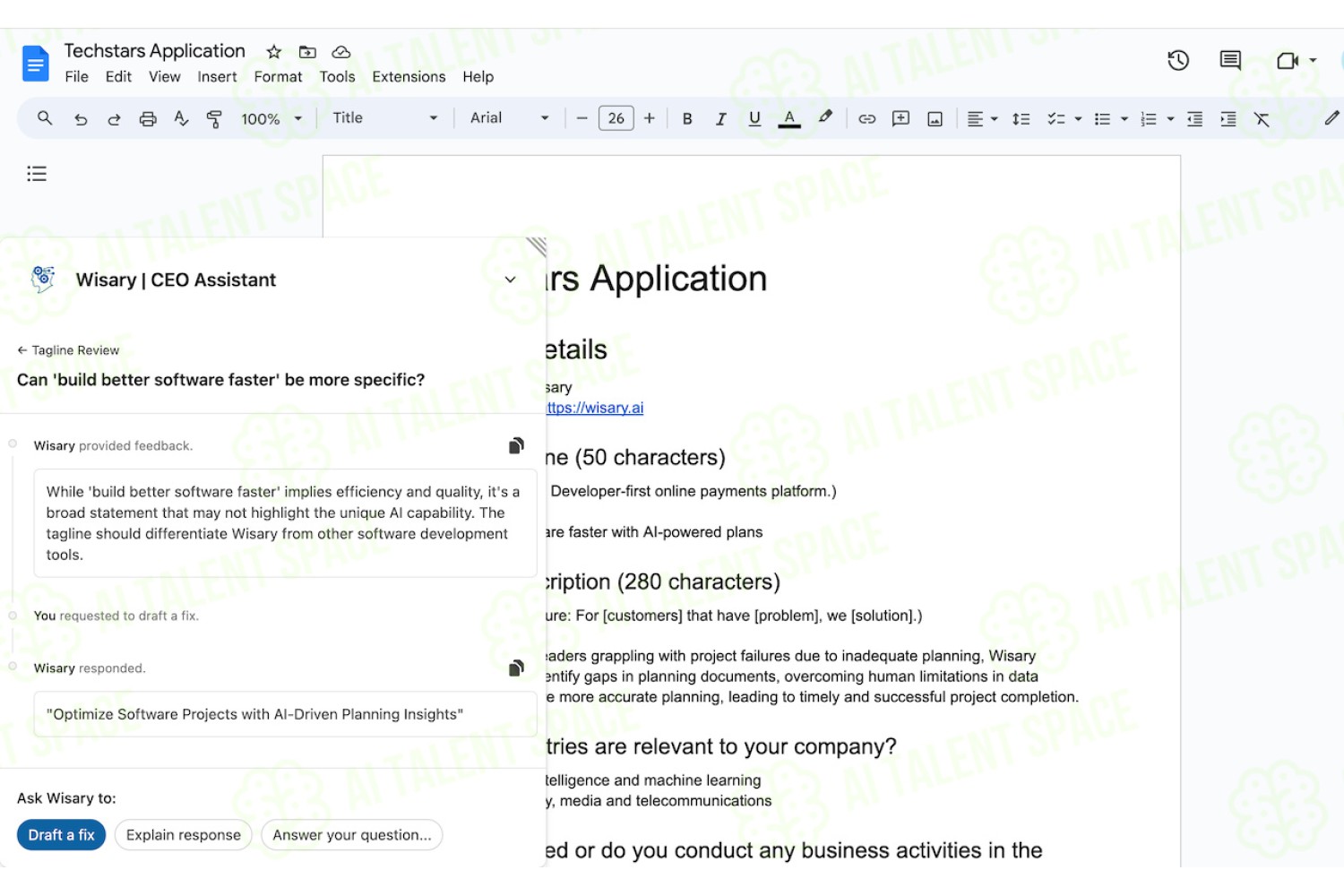Open the Tools menu
Image resolution: width=1344 pixels, height=896 pixels.
tap(337, 77)
